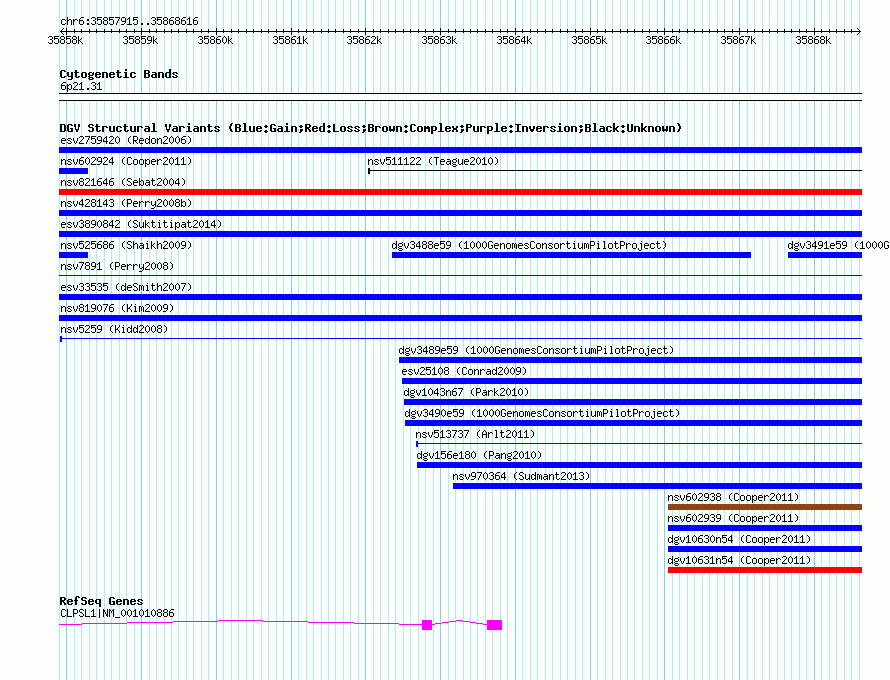
Task: Select the 6p21.31 cytogenetic band label
Action: (81, 87)
